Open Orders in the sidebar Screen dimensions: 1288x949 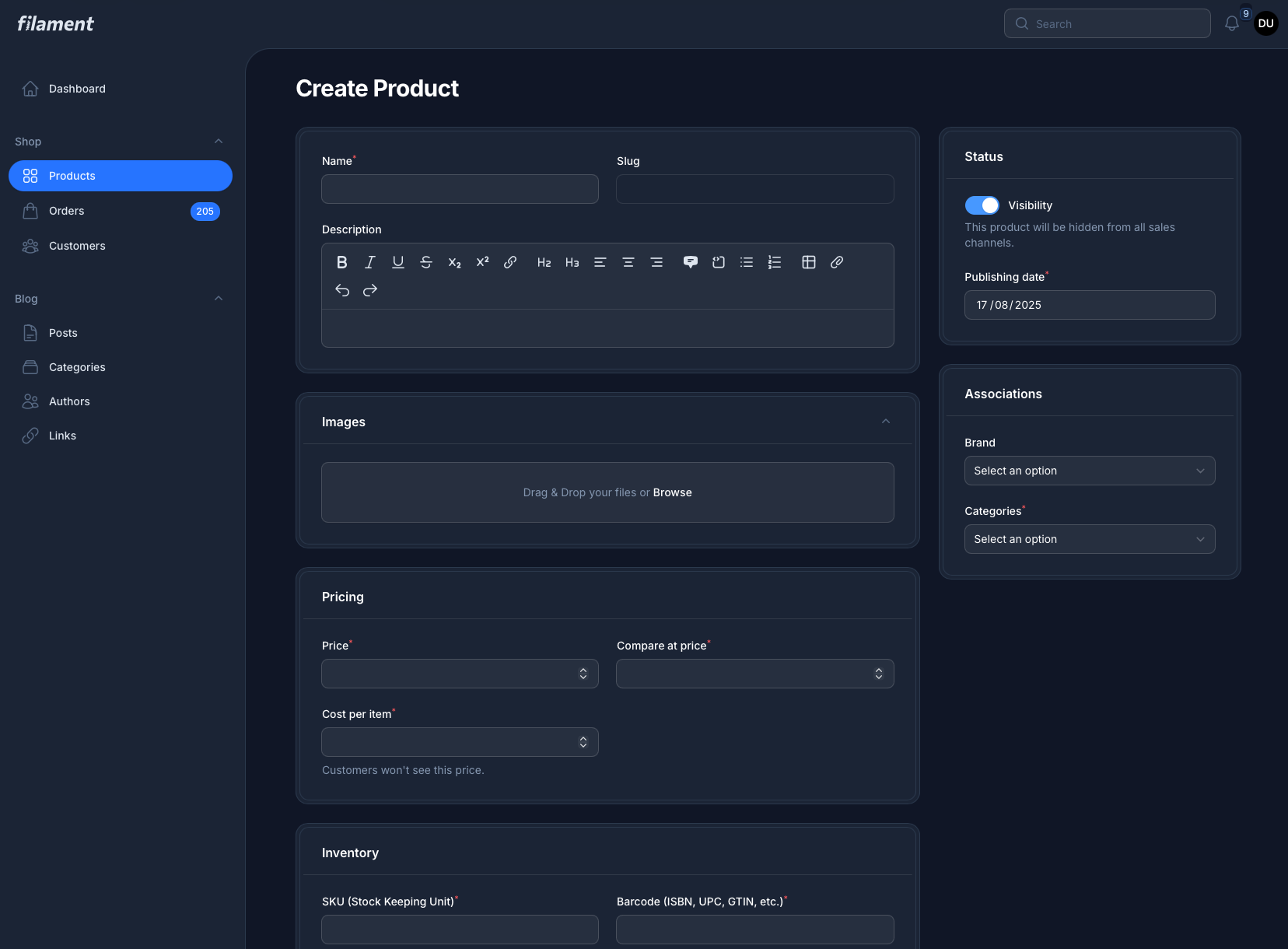[67, 211]
